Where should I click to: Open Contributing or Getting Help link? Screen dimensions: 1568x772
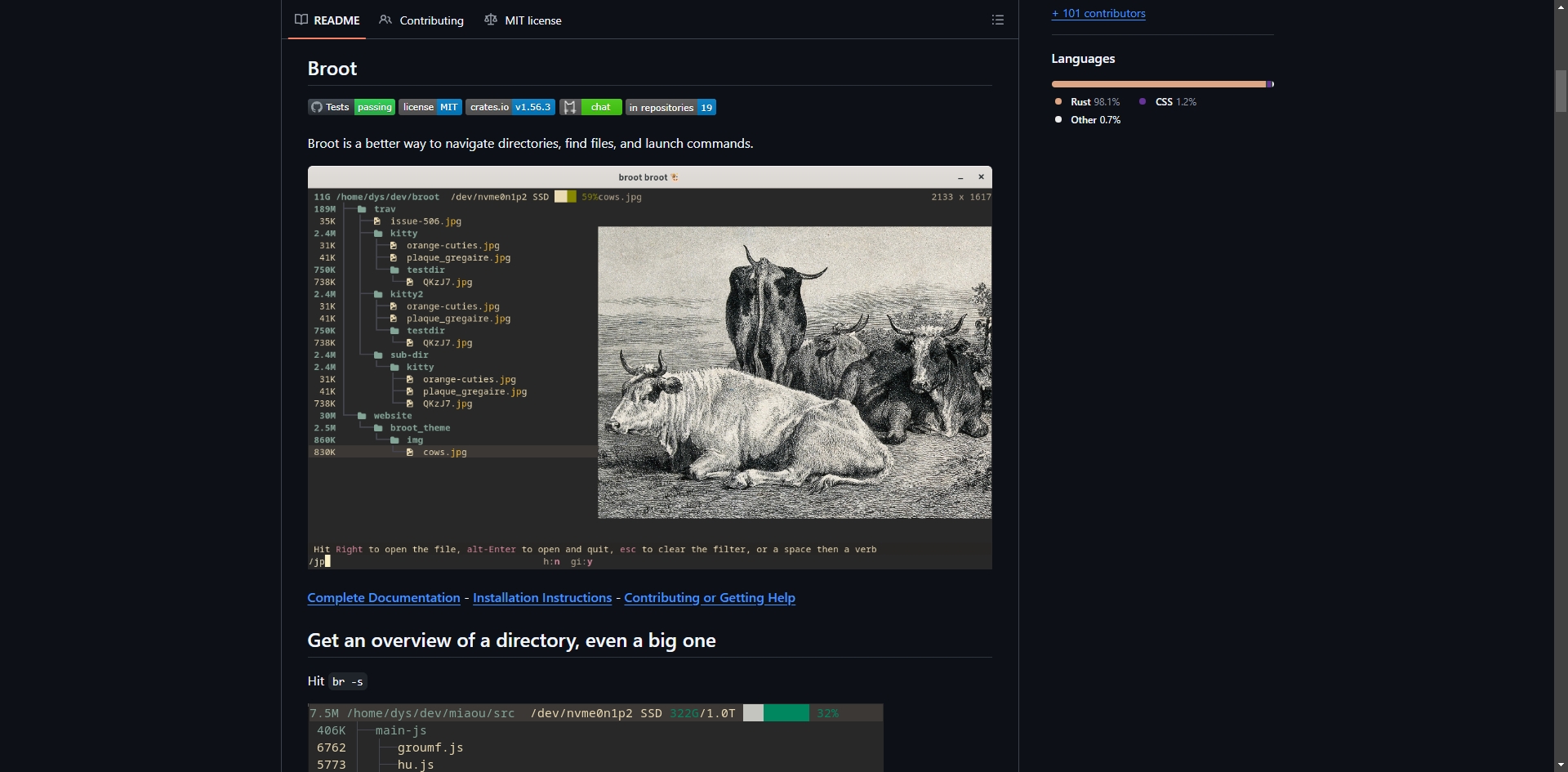click(x=710, y=598)
